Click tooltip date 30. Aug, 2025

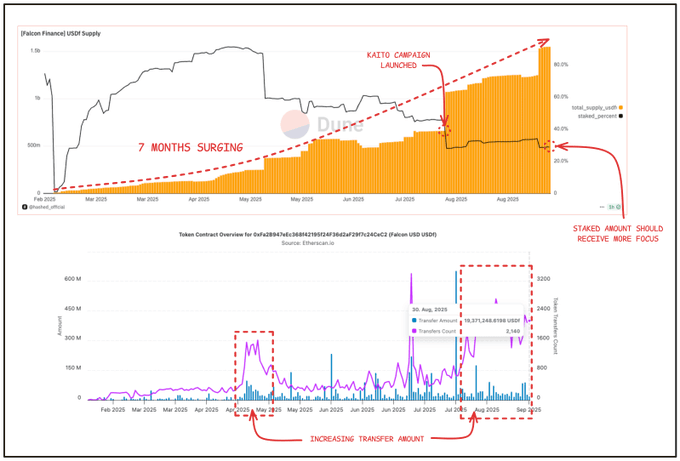(x=429, y=310)
